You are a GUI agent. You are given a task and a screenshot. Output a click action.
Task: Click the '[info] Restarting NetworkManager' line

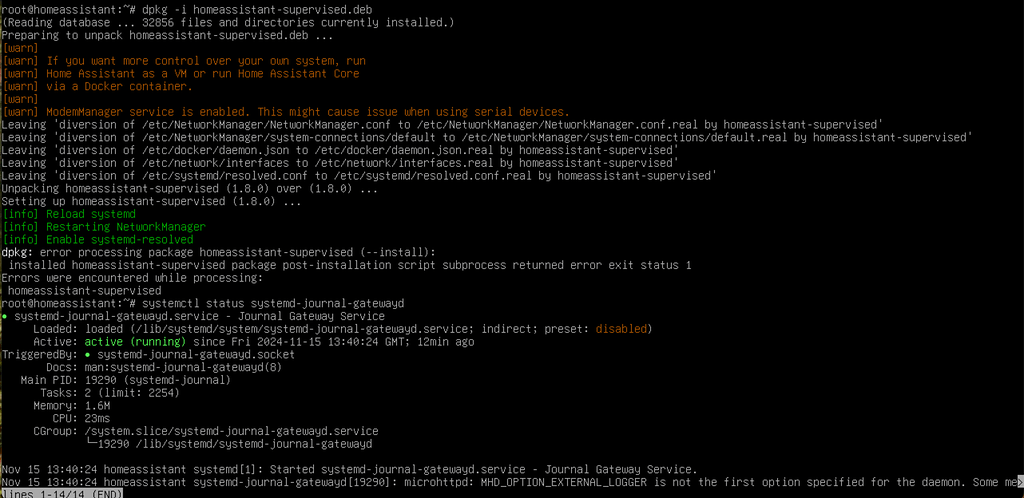[104, 227]
